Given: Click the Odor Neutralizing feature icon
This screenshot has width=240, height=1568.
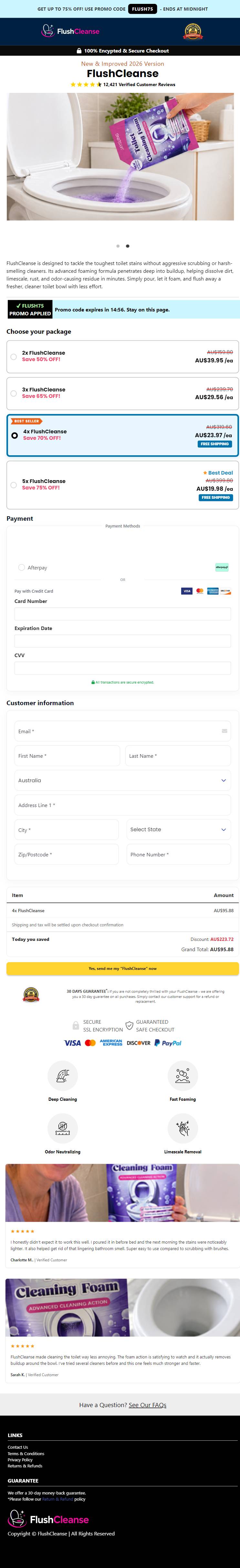Looking at the screenshot, I should coord(63,1128).
